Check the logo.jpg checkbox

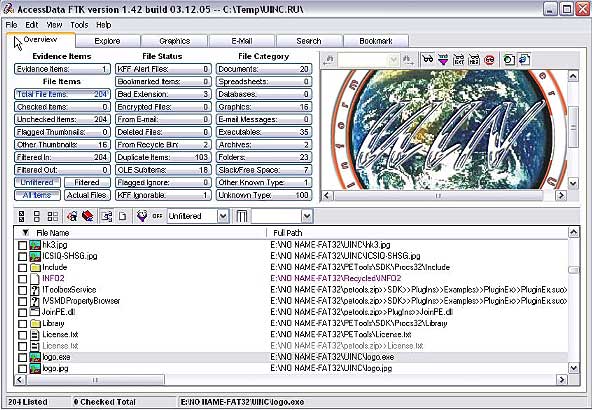point(22,369)
